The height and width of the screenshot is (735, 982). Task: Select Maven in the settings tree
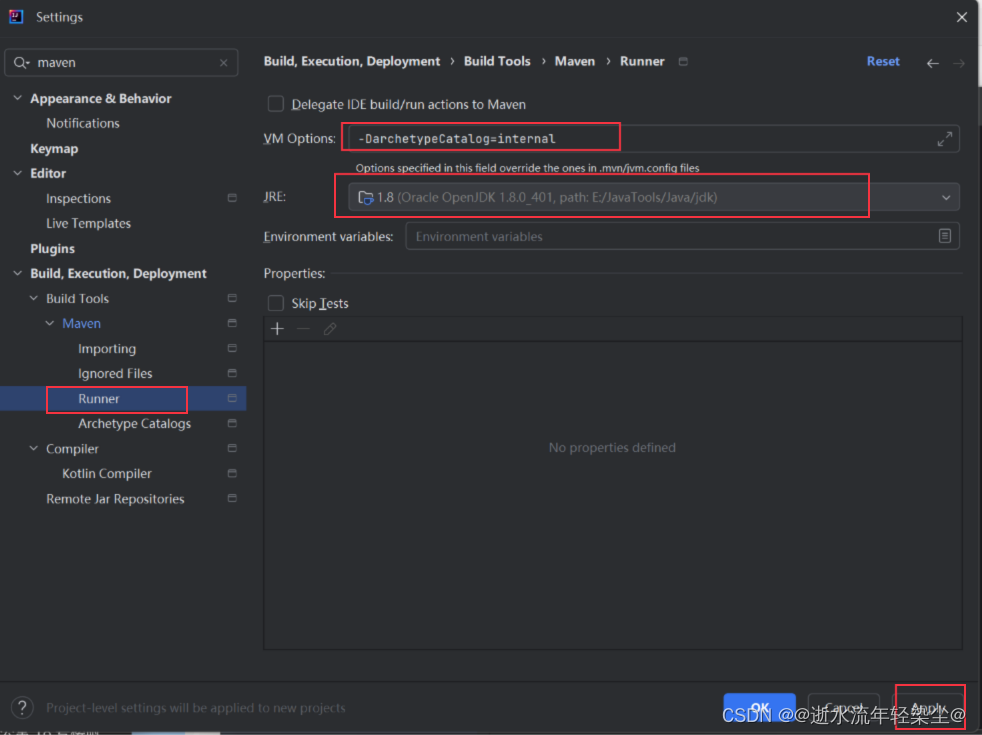[81, 324]
